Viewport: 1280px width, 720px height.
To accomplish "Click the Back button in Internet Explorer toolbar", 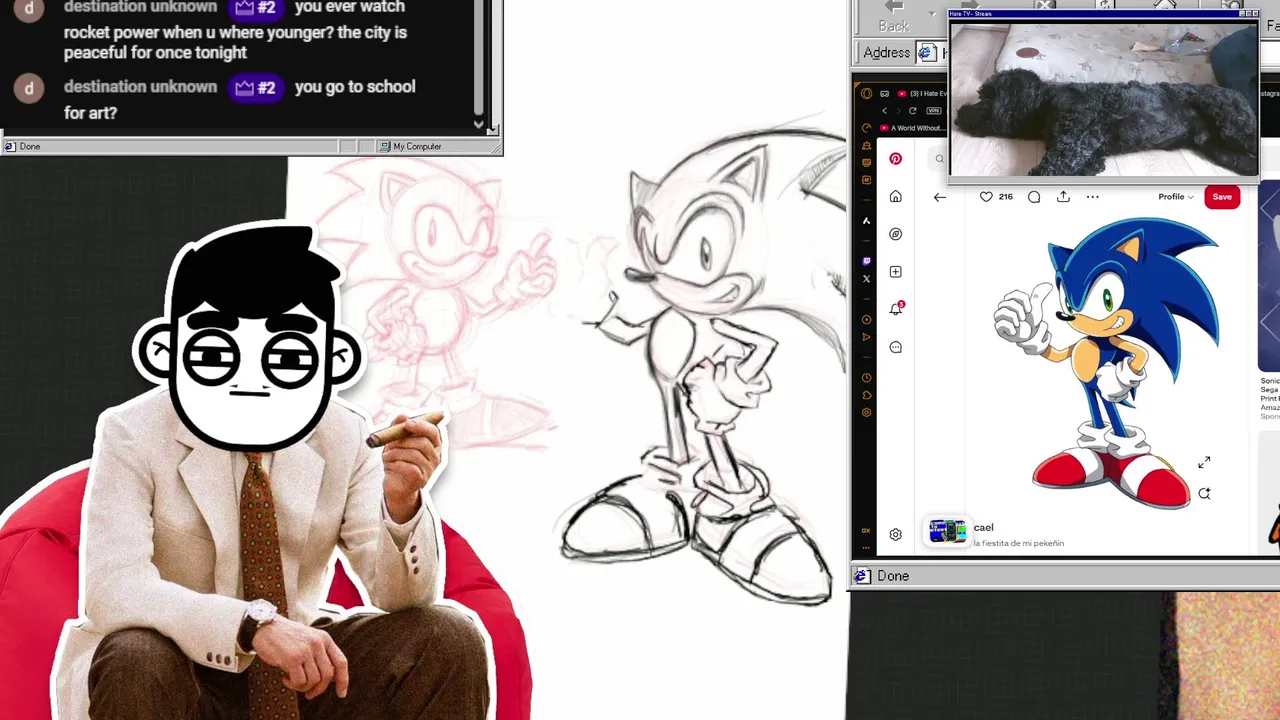I will pos(894,18).
